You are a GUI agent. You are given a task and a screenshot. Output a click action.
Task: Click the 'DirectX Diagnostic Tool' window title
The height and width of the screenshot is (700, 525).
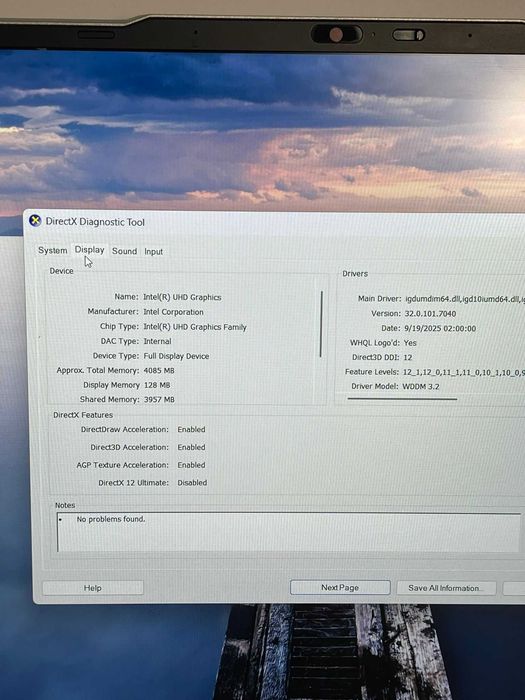tap(95, 222)
